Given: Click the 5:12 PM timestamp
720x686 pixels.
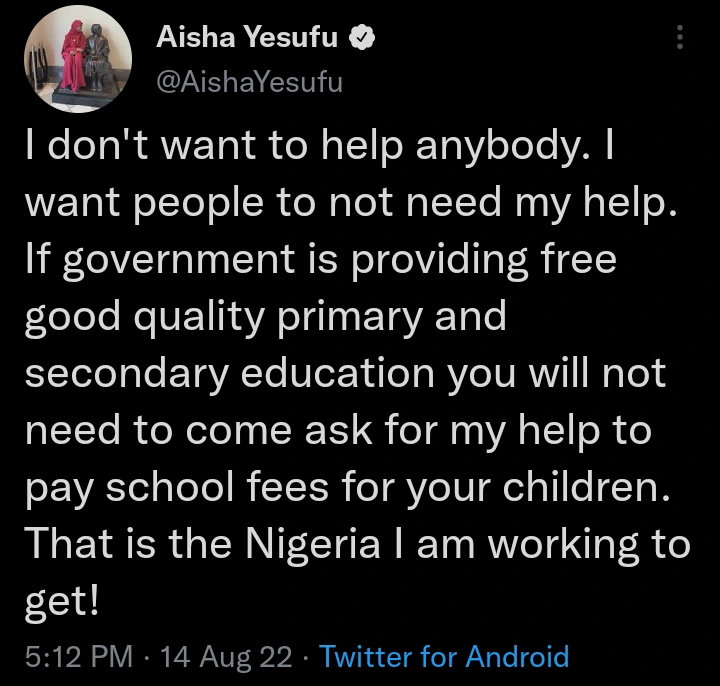Looking at the screenshot, I should tap(79, 657).
